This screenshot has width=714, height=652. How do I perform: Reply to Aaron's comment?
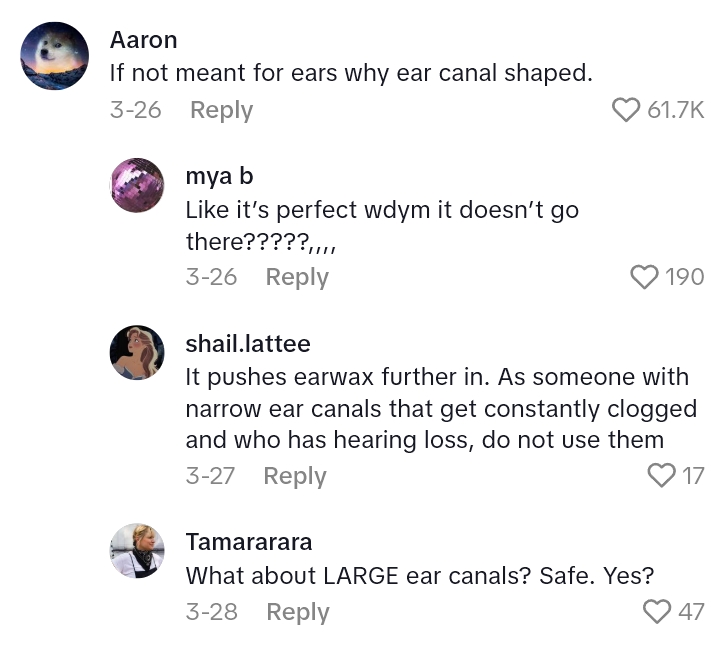(x=221, y=110)
